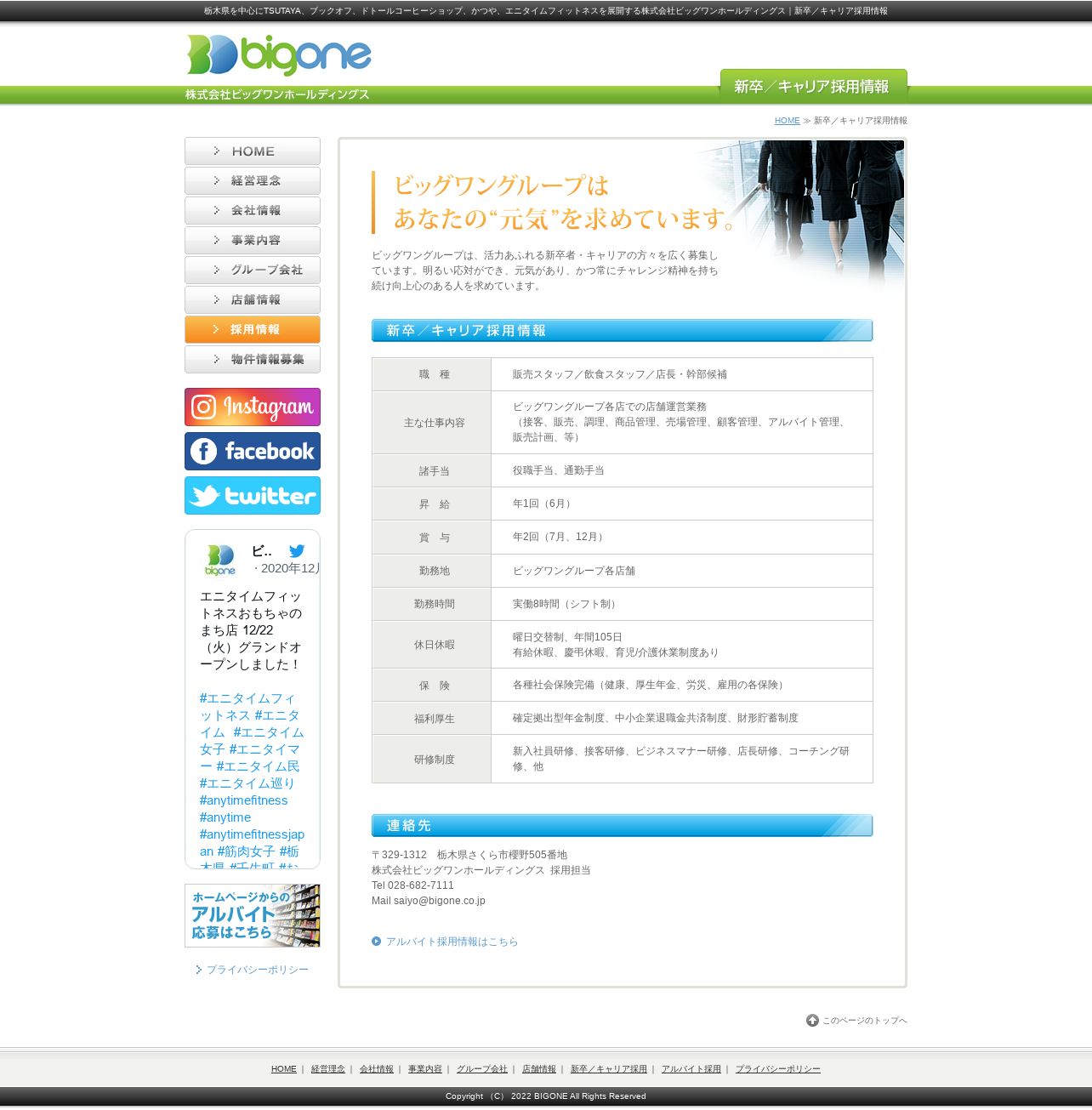The image size is (1092, 1110).
Task: Click 会社情報 in the footer navigation
Action: coord(377,1069)
